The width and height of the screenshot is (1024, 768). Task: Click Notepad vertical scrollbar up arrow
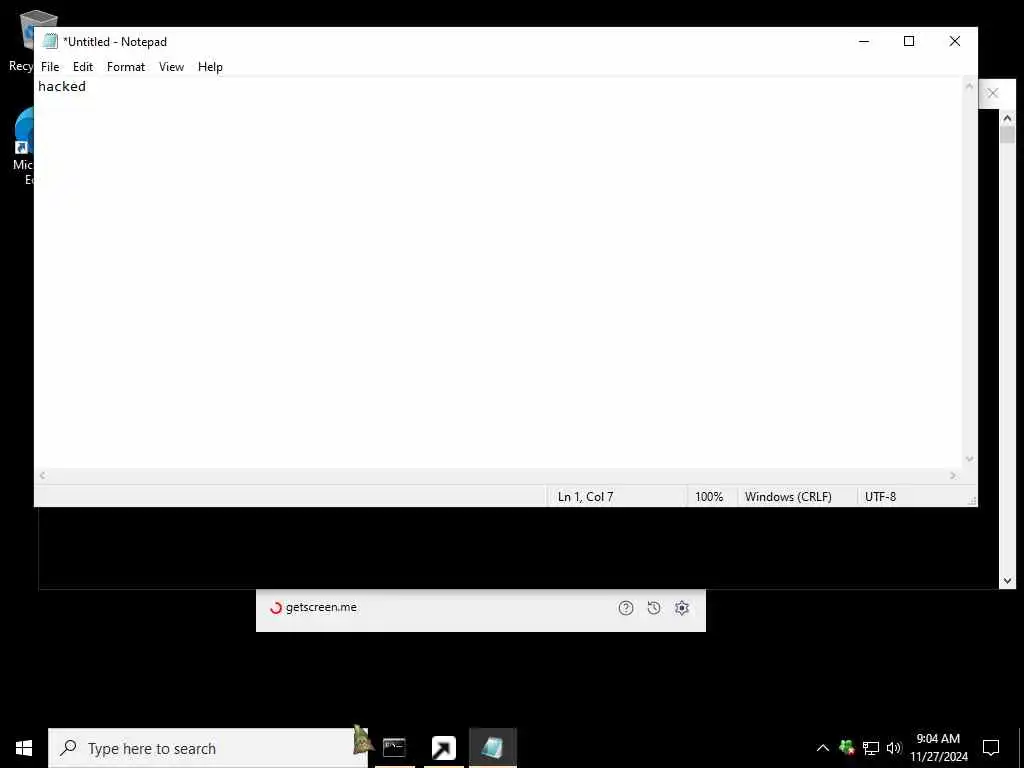tap(969, 86)
